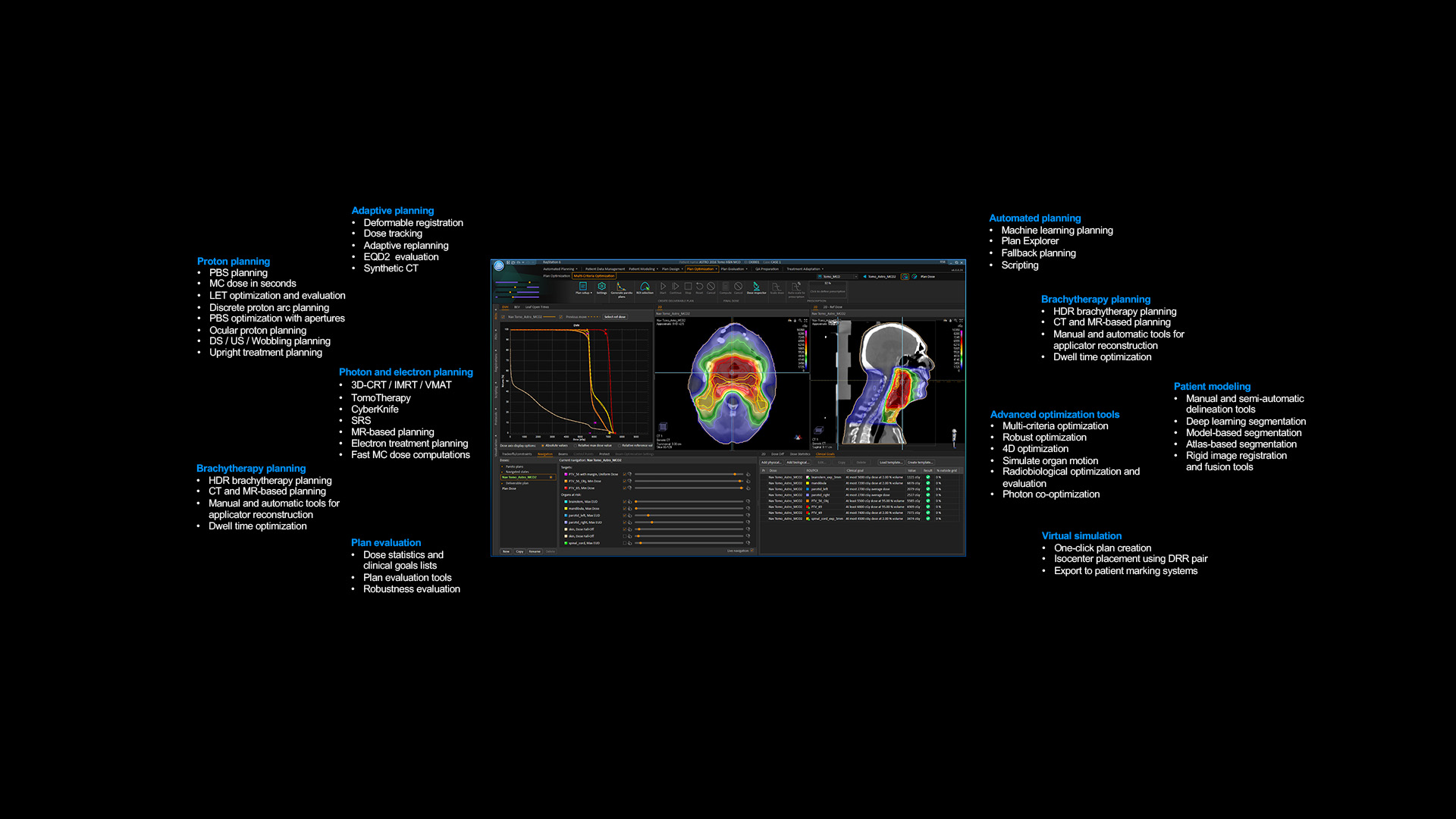Toggle checkbox for brainstem Max EUD
The width and height of the screenshot is (1456, 819).
pos(625,502)
